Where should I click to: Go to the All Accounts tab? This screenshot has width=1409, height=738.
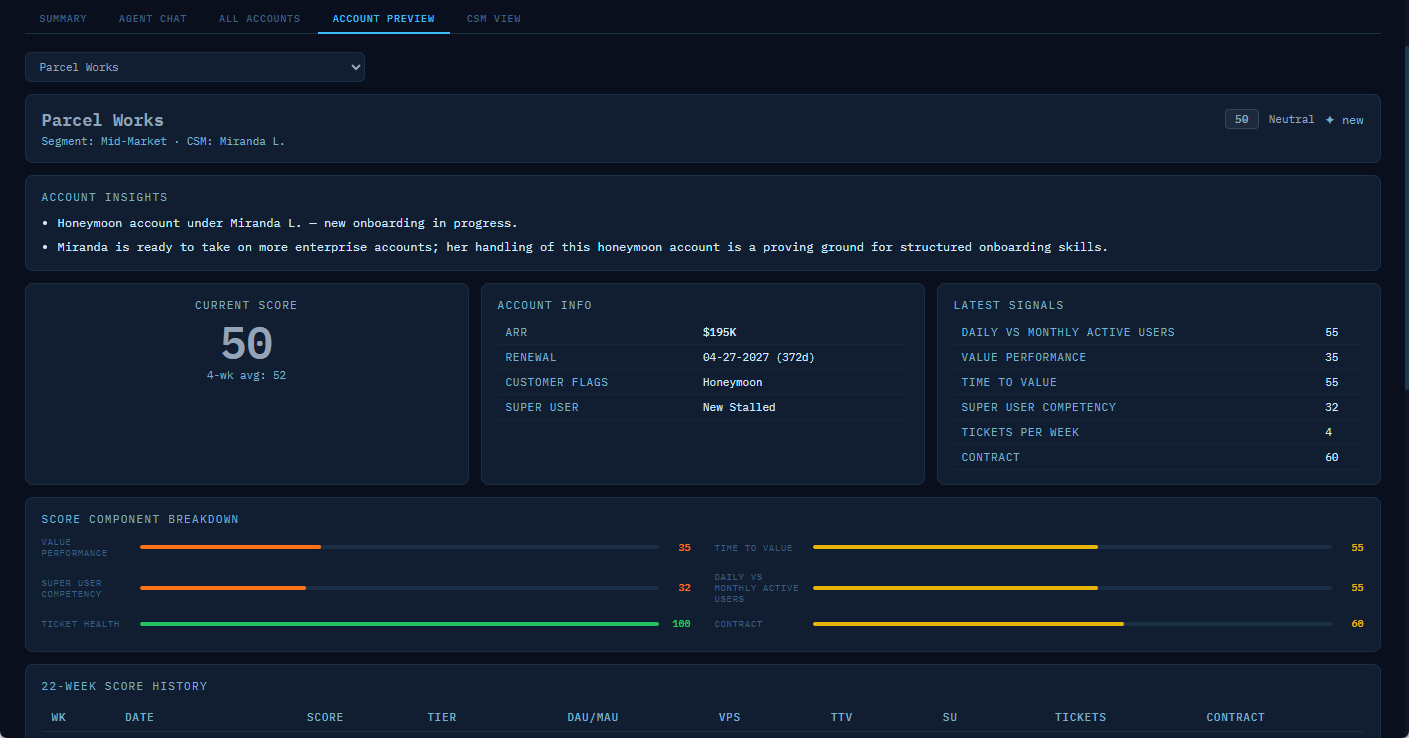pos(259,19)
